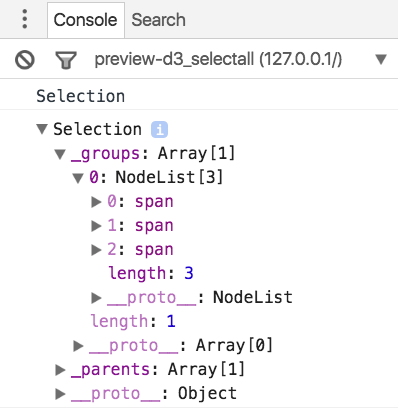Viewport: 398px width, 412px height.
Task: Switch to the Console tab
Action: pos(86,20)
